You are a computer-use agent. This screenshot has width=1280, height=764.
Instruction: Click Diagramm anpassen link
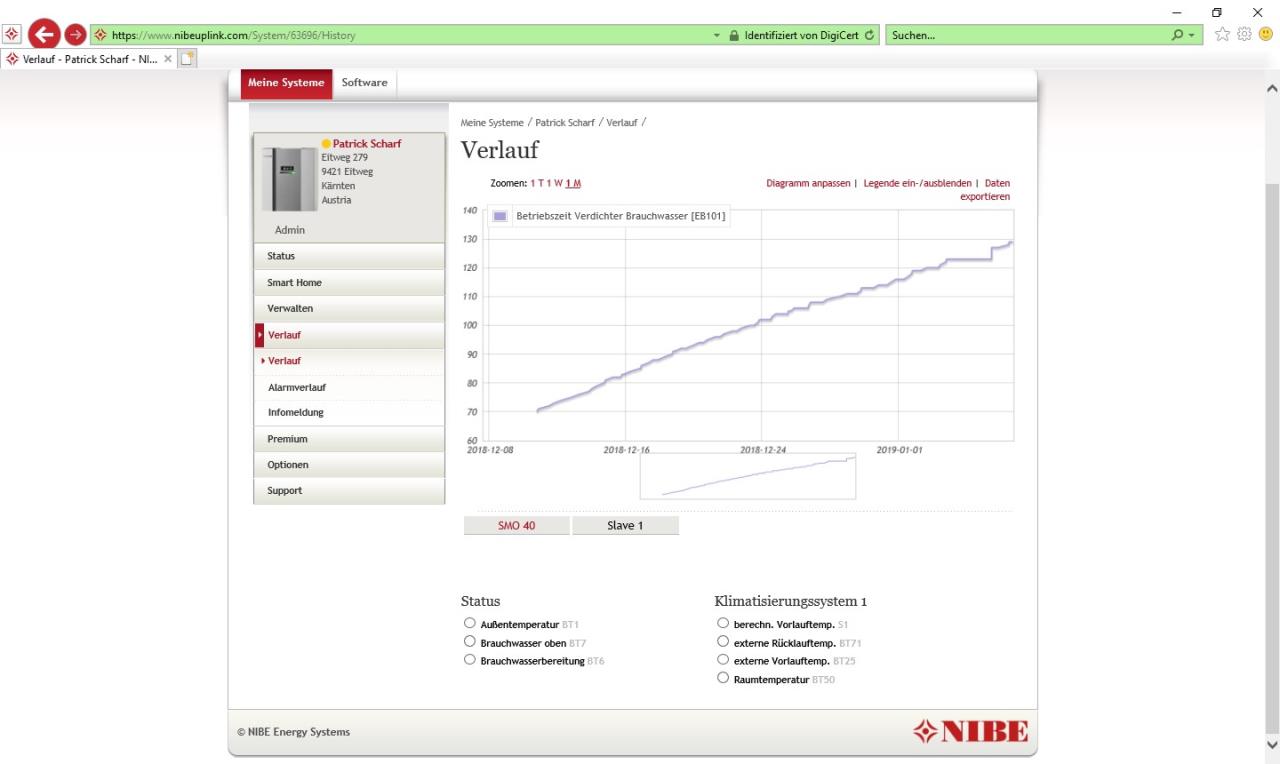[808, 184]
